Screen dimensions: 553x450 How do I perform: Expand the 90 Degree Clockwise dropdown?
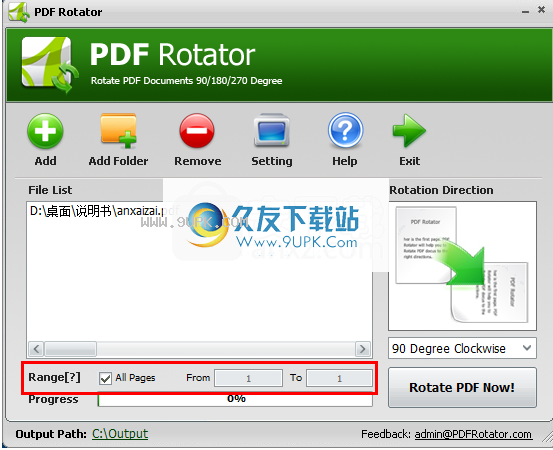click(462, 348)
